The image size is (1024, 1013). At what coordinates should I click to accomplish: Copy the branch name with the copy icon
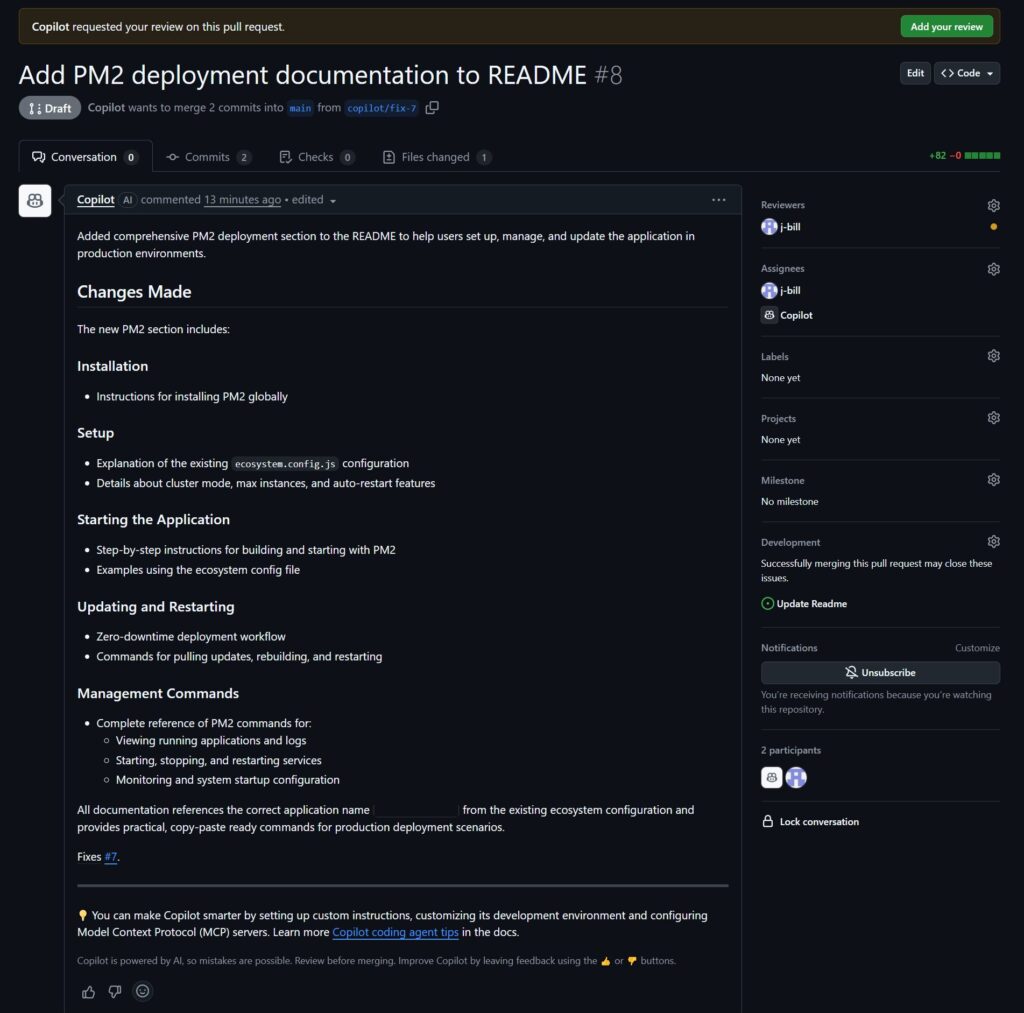432,108
